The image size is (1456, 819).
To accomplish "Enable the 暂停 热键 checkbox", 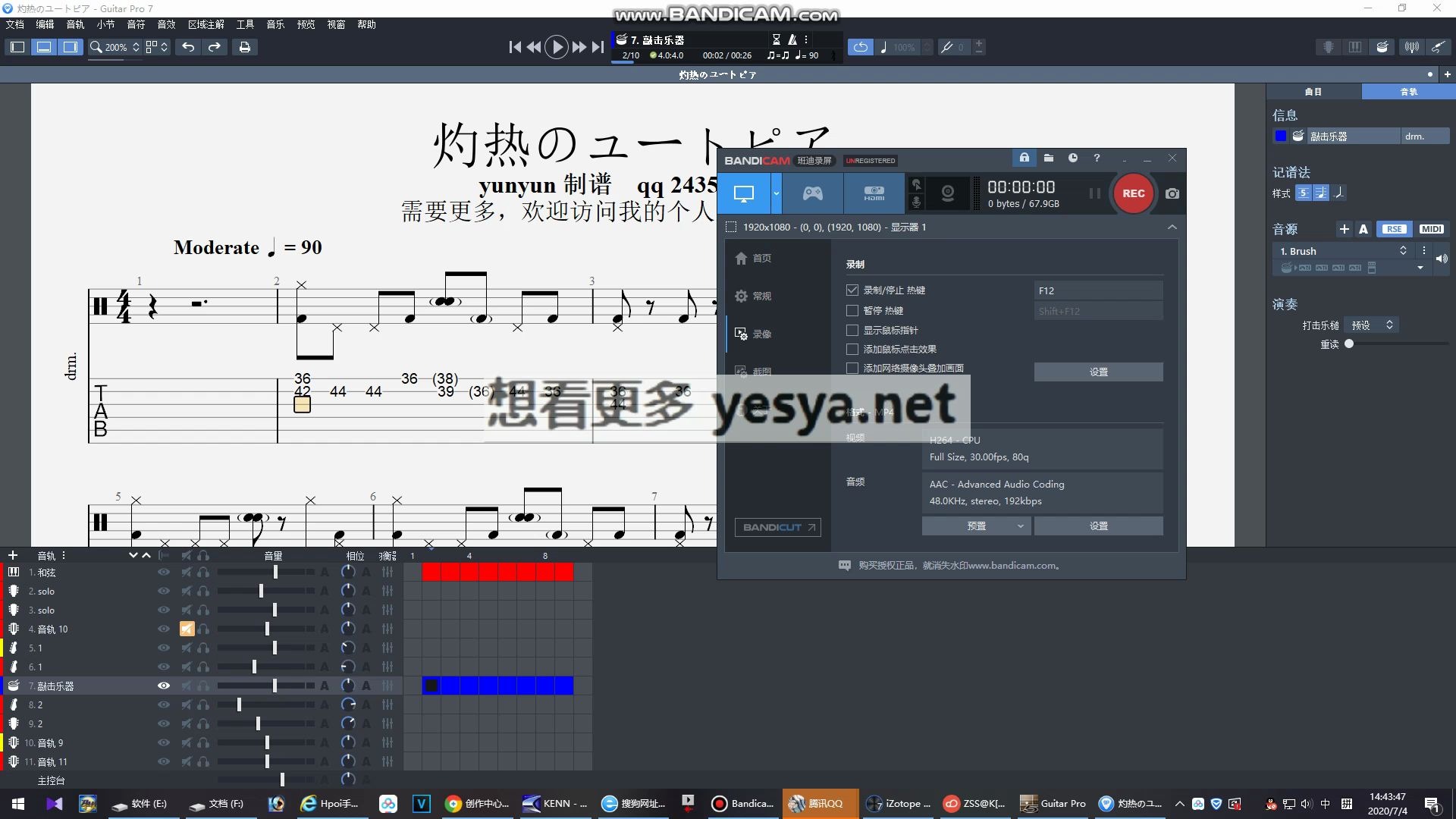I will coord(852,311).
